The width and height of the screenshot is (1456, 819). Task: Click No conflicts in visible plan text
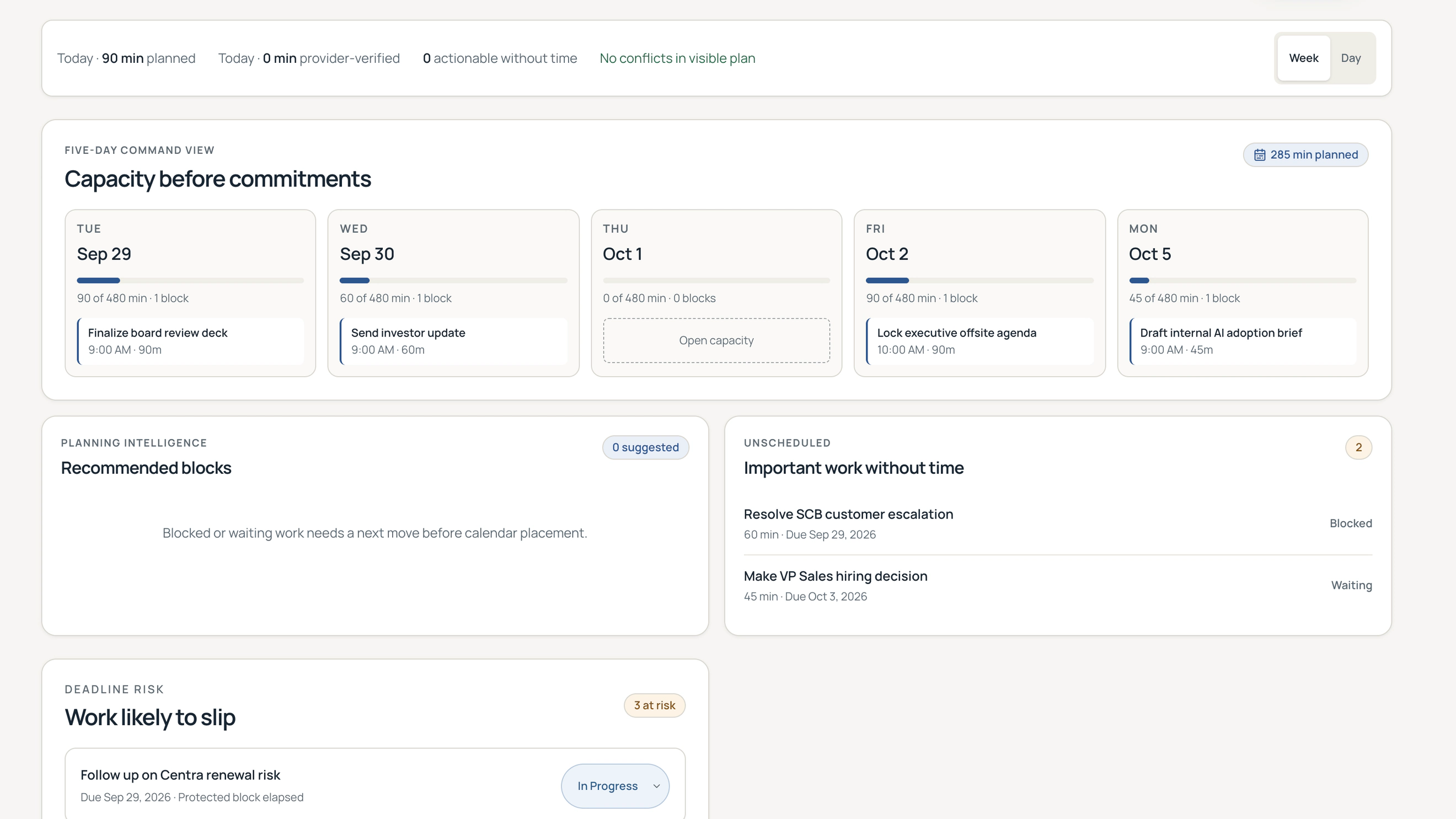pyautogui.click(x=677, y=58)
